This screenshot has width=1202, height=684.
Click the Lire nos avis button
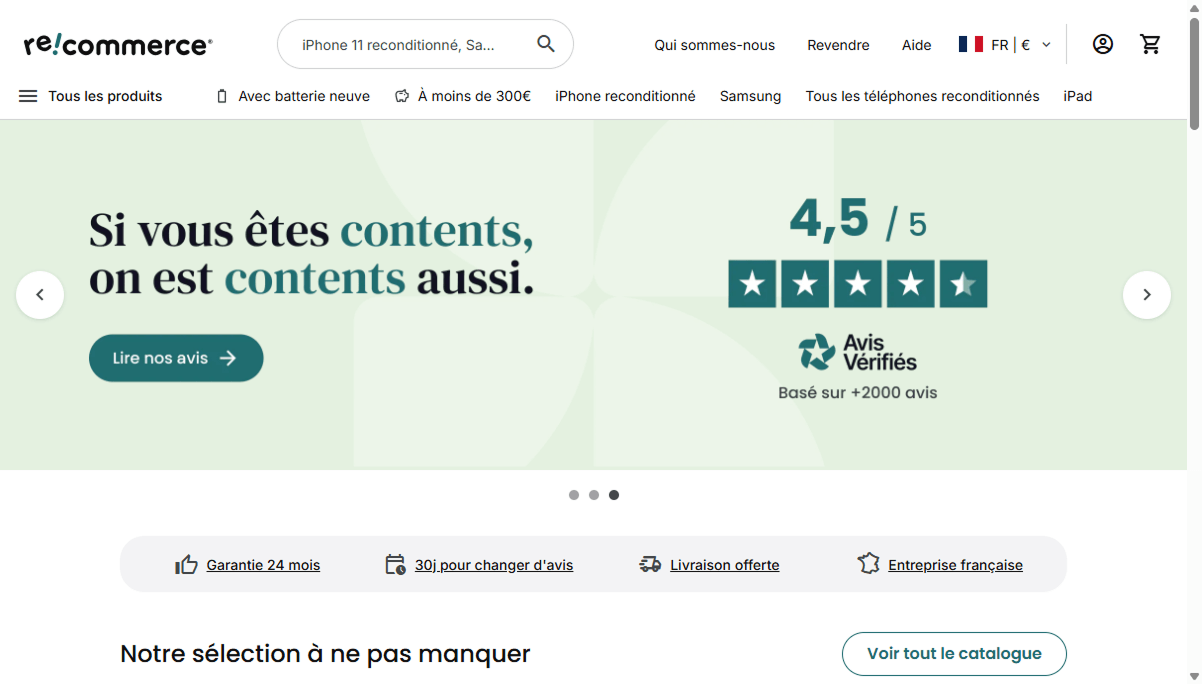point(176,357)
